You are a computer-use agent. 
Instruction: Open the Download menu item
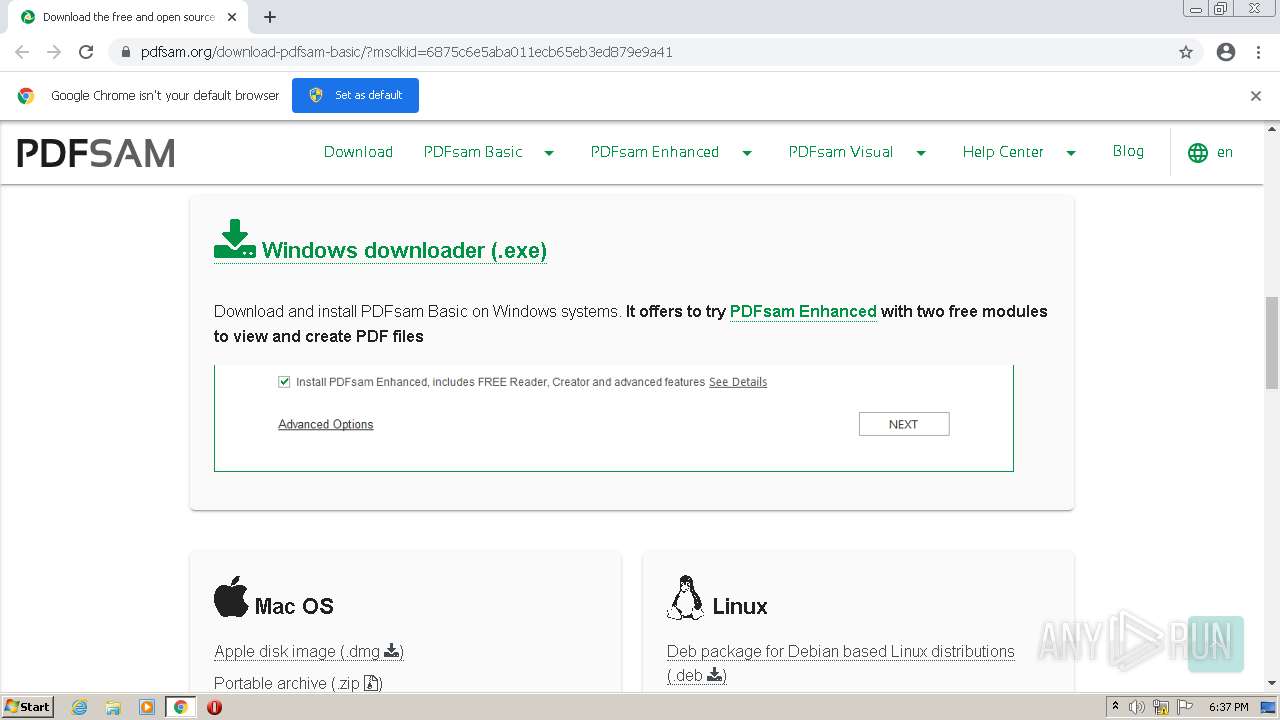click(x=358, y=152)
